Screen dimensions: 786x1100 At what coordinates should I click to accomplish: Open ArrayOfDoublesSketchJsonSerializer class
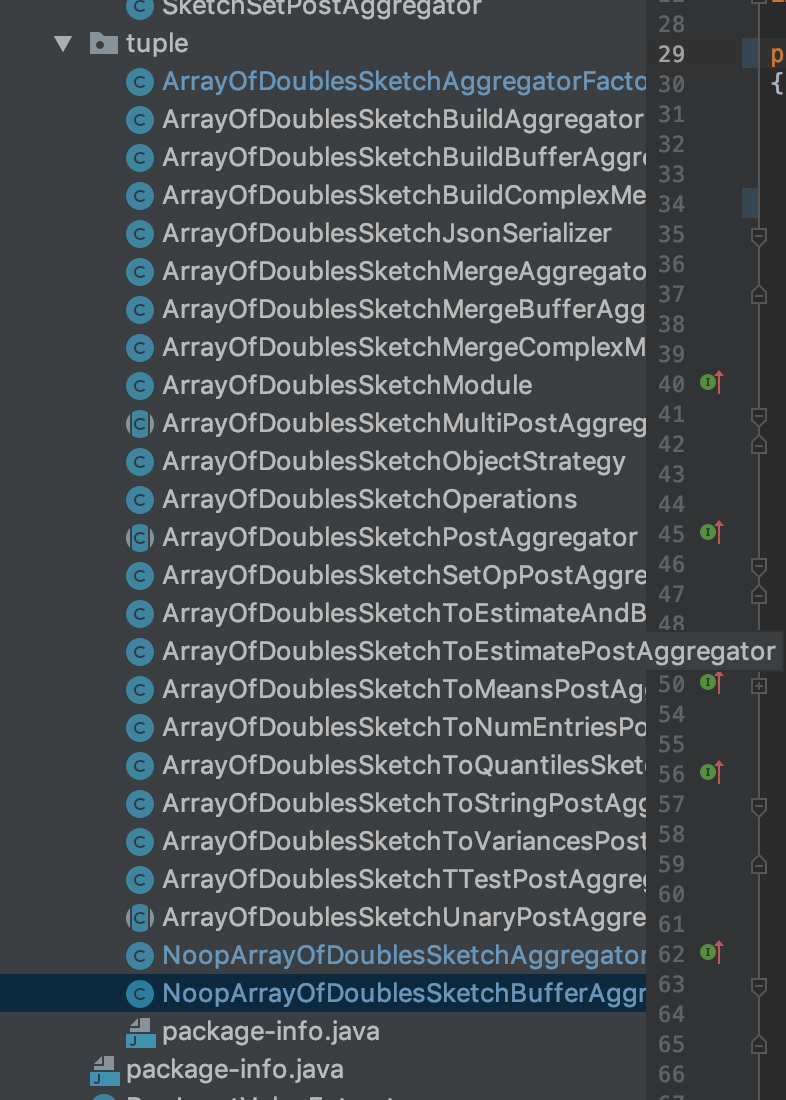coord(387,234)
